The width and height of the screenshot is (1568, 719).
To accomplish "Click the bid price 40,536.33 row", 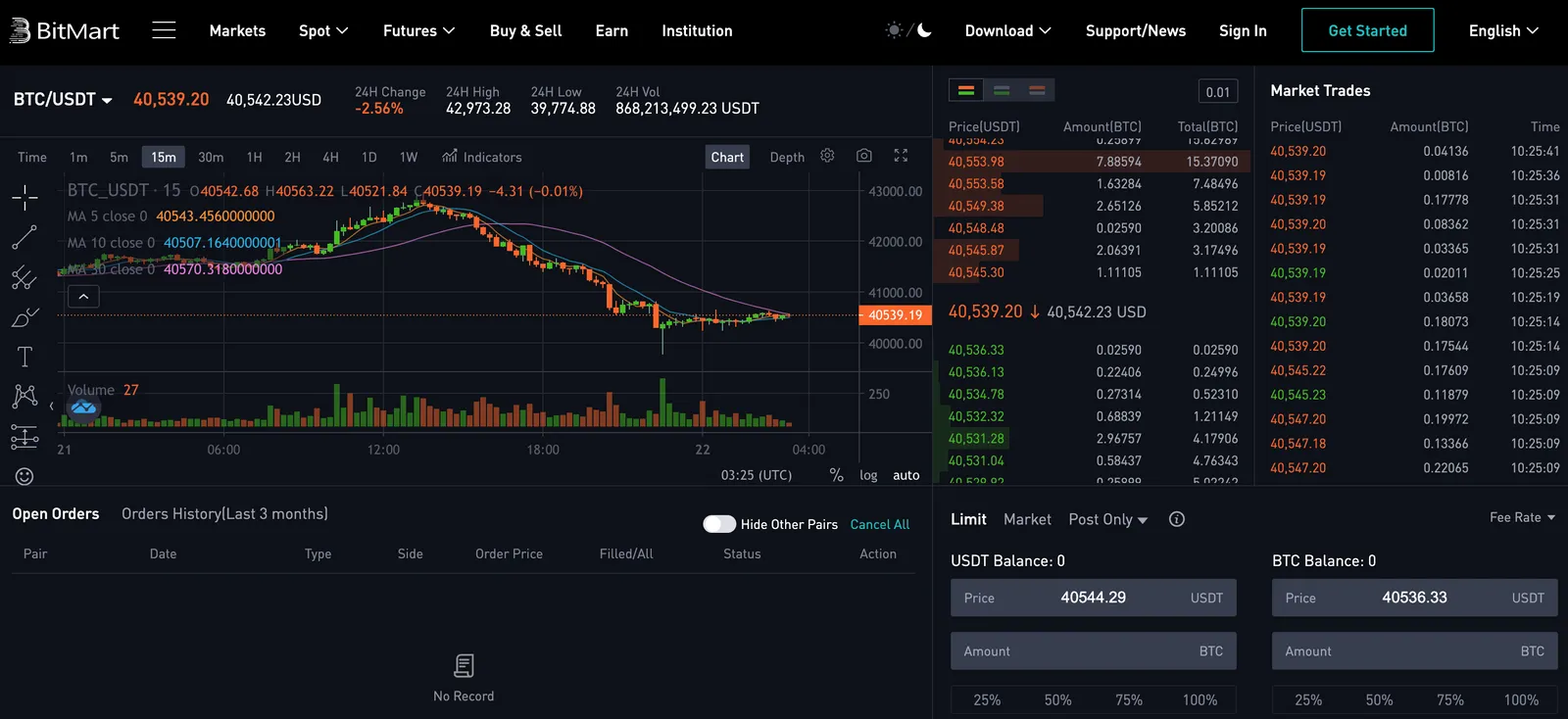I will 1093,350.
